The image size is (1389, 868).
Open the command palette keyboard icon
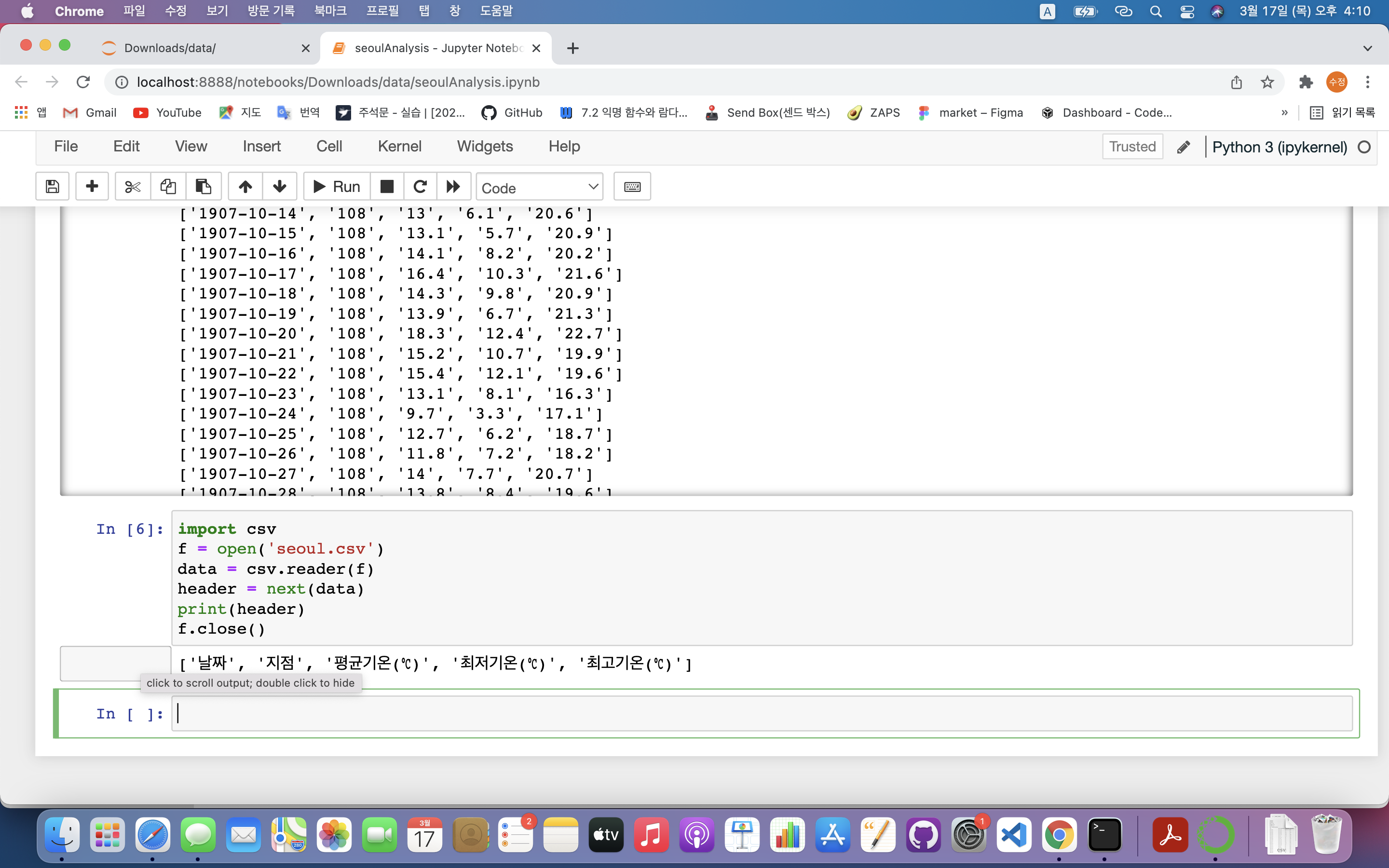click(x=632, y=187)
